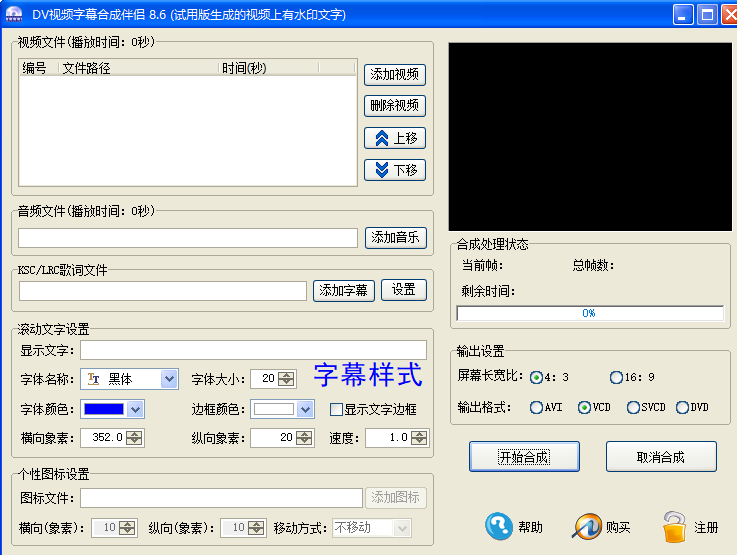Open 帮助 help icon

tap(499, 526)
